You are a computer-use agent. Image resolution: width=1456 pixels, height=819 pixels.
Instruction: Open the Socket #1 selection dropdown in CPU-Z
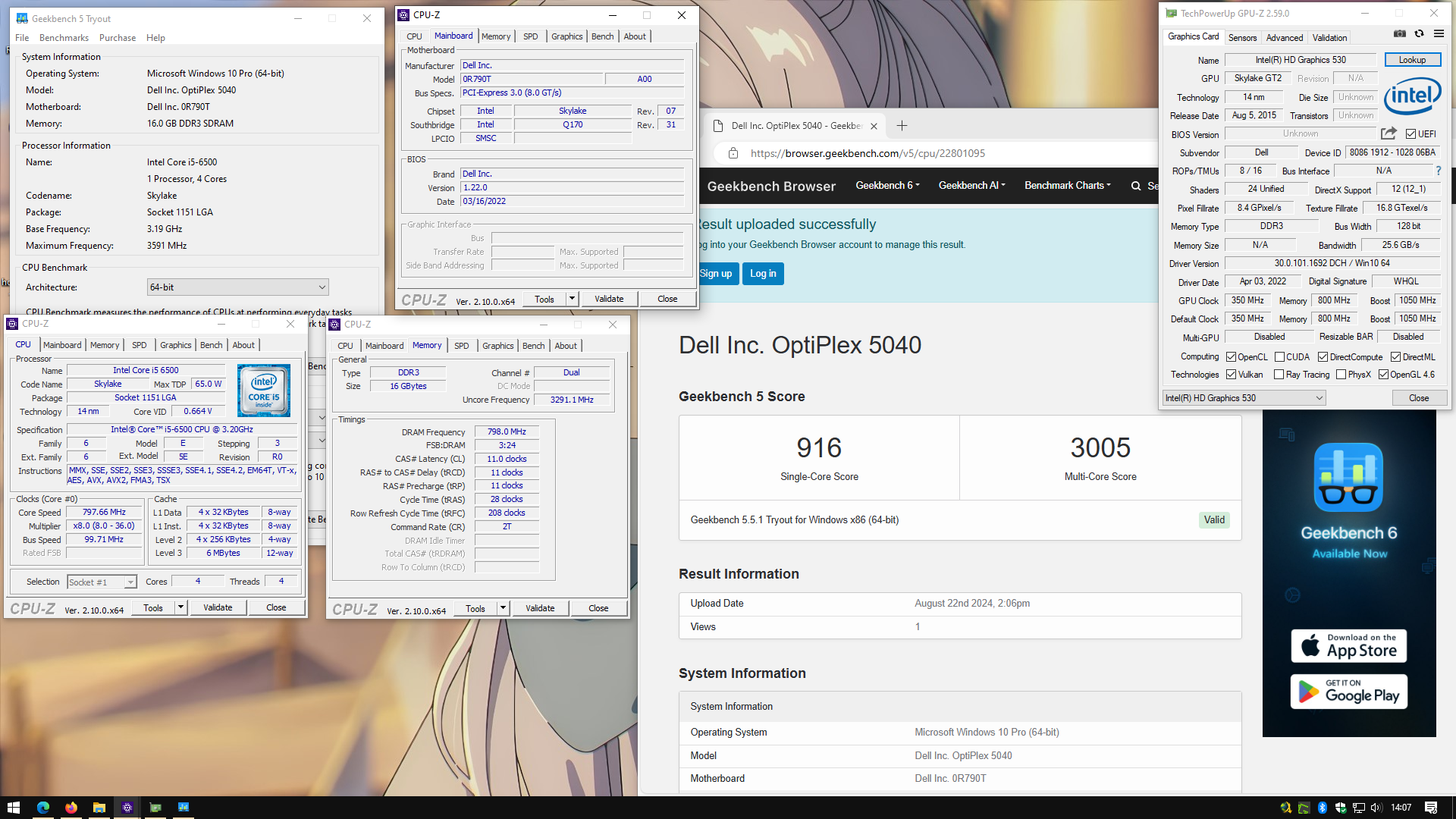click(102, 582)
